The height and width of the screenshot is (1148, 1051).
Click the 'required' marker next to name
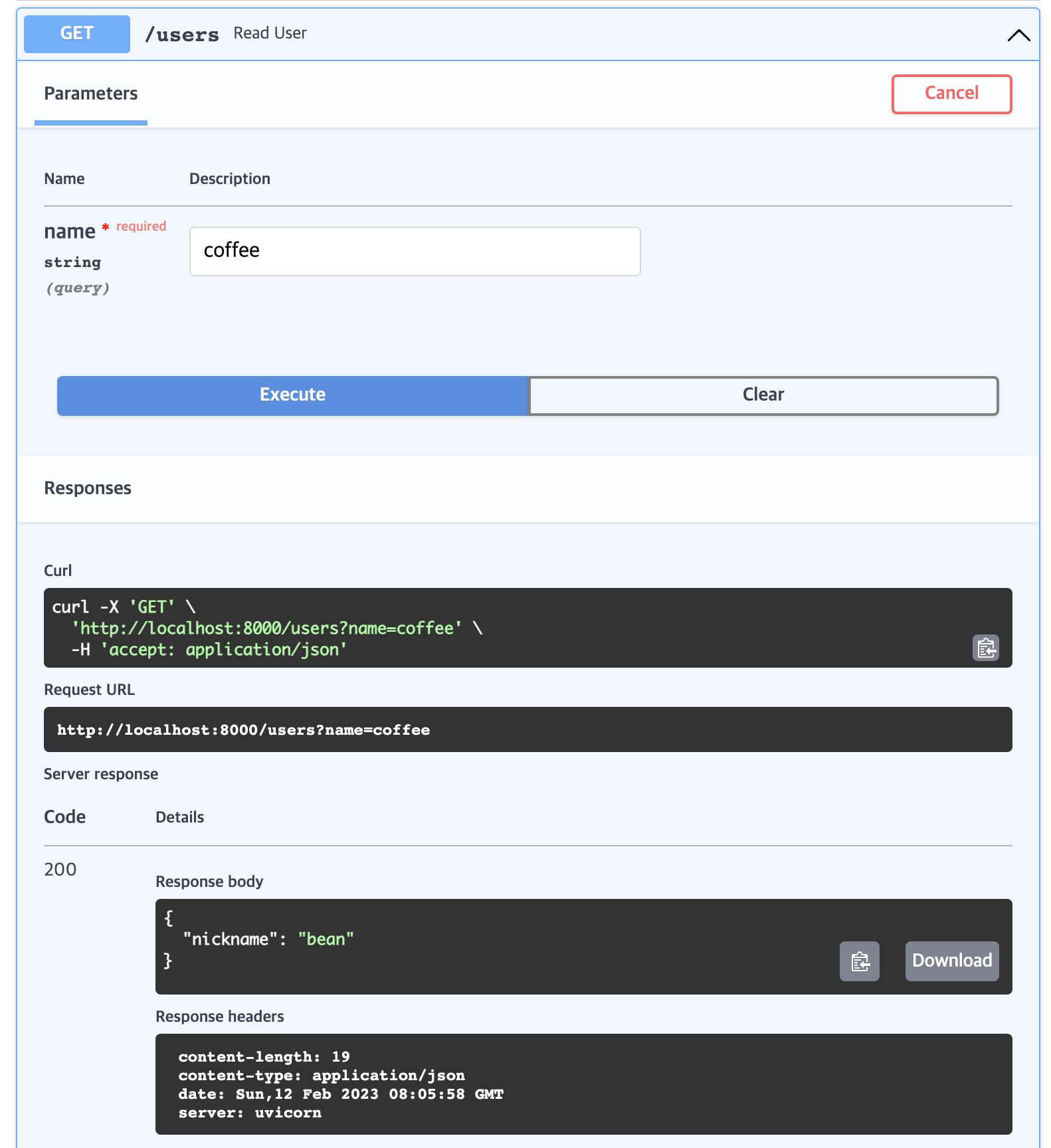[141, 227]
